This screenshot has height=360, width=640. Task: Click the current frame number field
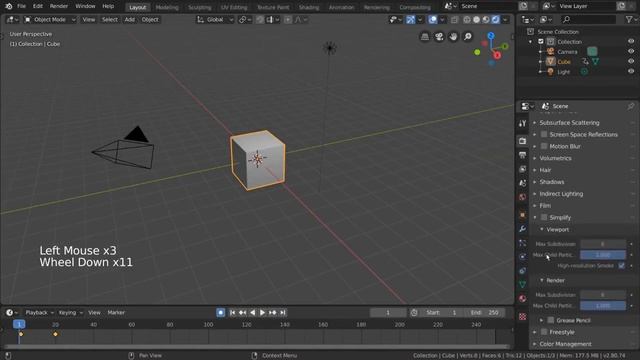(x=388, y=313)
